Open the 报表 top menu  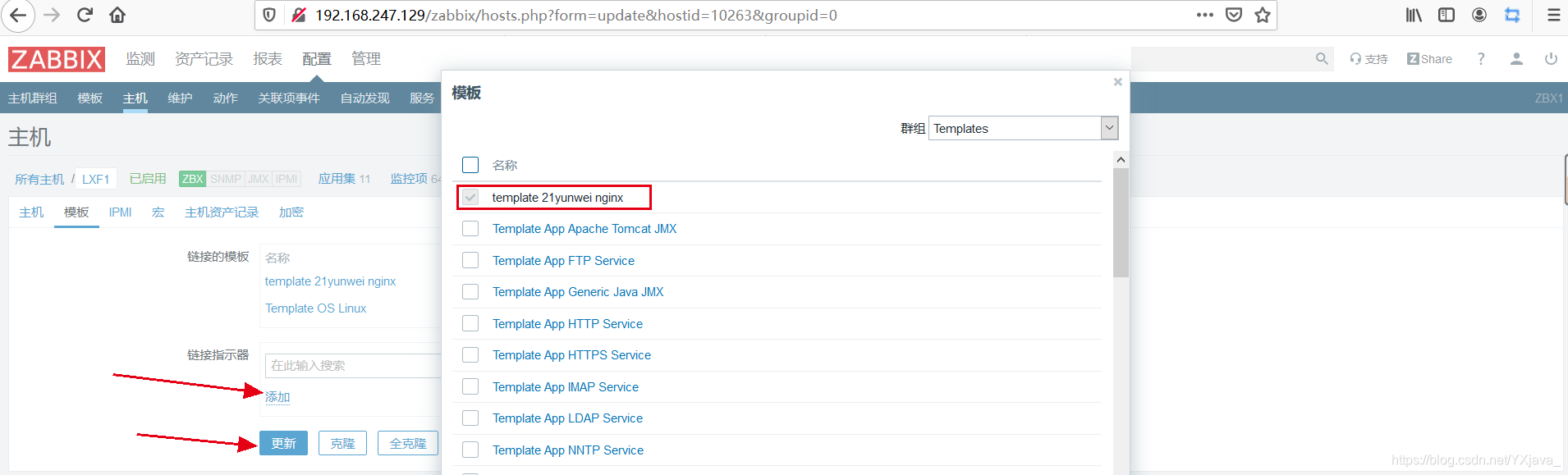click(x=268, y=59)
